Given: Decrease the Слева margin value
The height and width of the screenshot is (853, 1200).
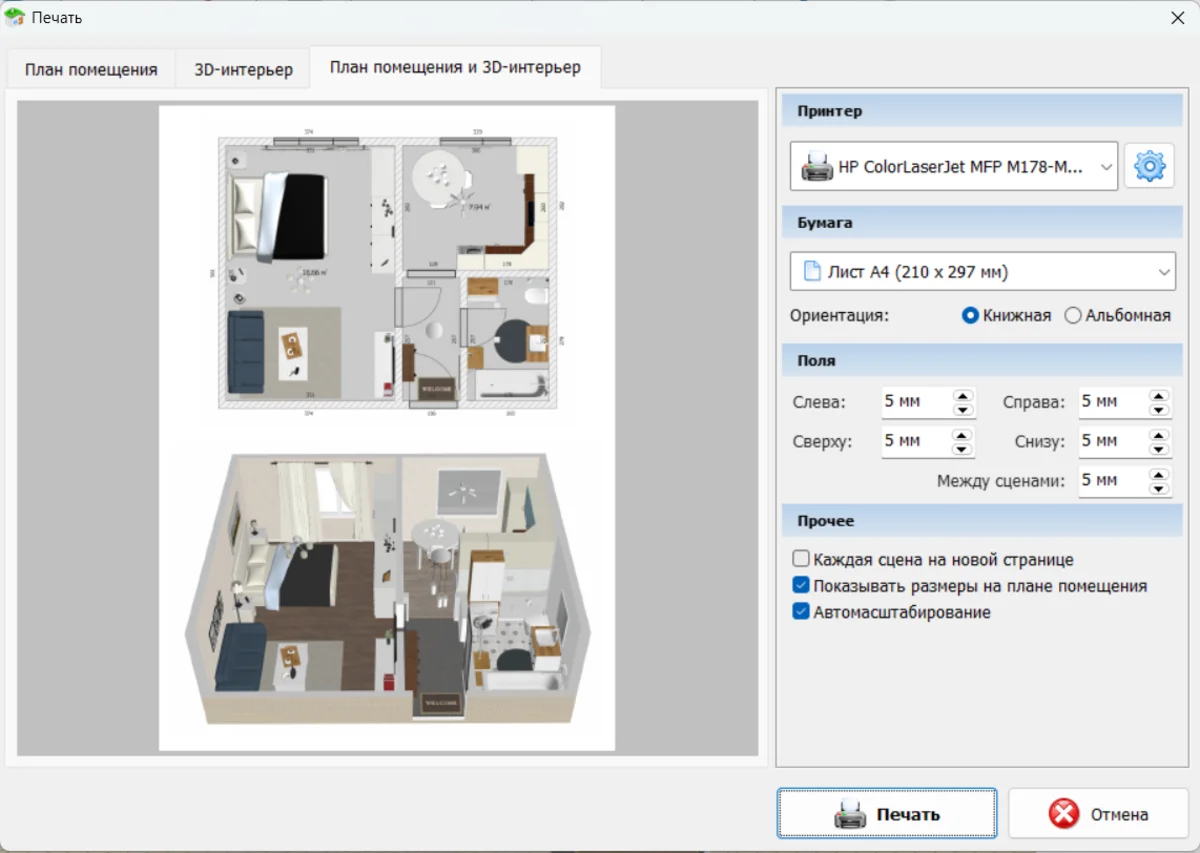Looking at the screenshot, I should tap(962, 410).
